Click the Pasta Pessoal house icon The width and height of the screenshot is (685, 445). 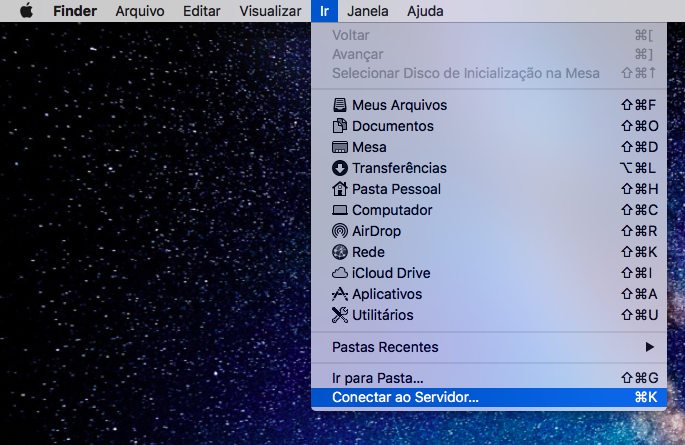340,189
